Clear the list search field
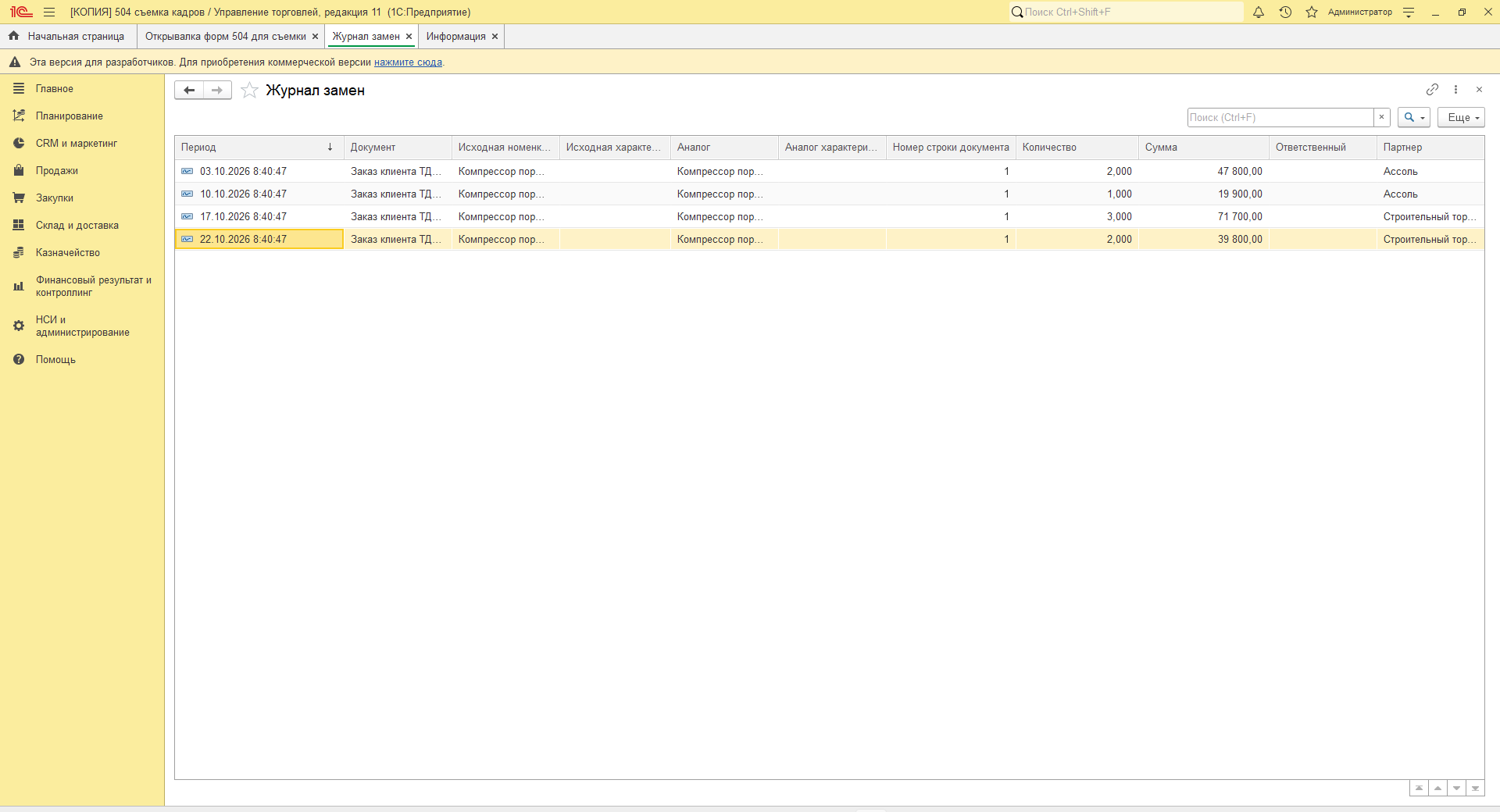 click(1381, 117)
